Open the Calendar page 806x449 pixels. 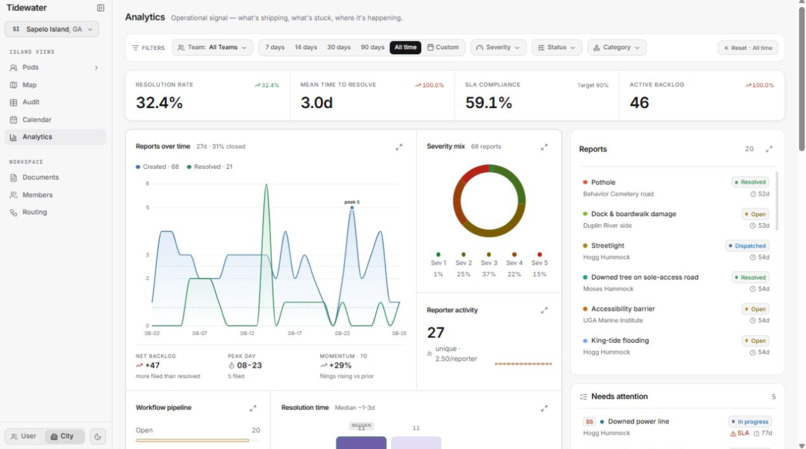tap(55, 120)
